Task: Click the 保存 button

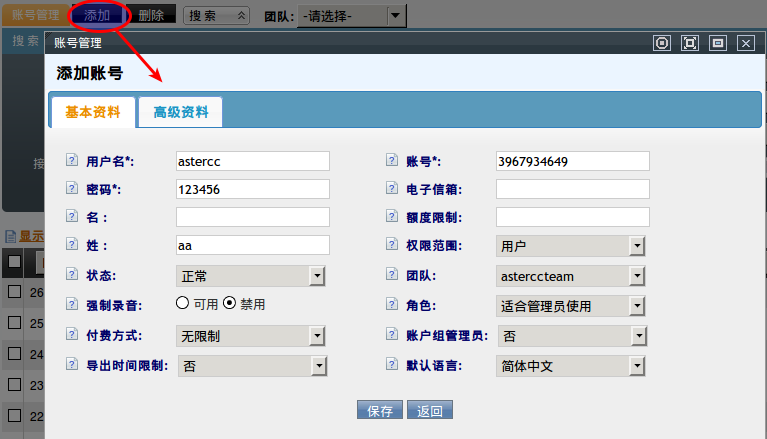Action: pos(380,410)
